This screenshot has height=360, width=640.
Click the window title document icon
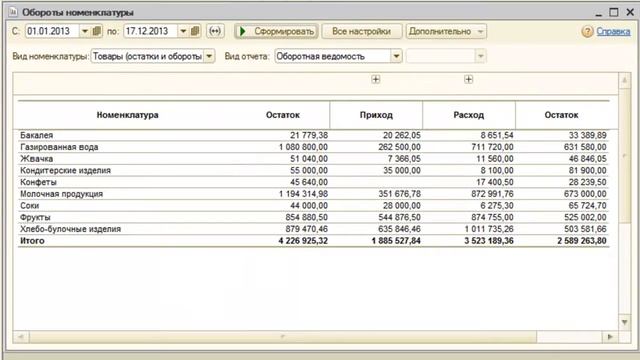coord(13,12)
